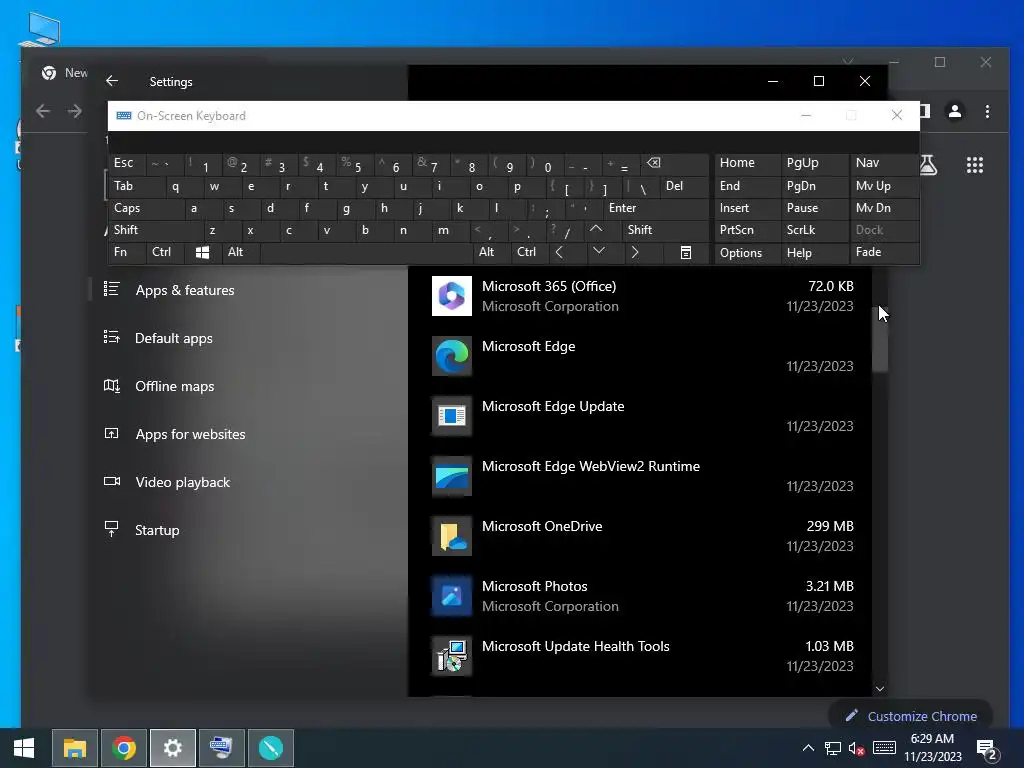Click the Fade key on On-Screen Keyboard
The width and height of the screenshot is (1024, 768).
pos(884,253)
